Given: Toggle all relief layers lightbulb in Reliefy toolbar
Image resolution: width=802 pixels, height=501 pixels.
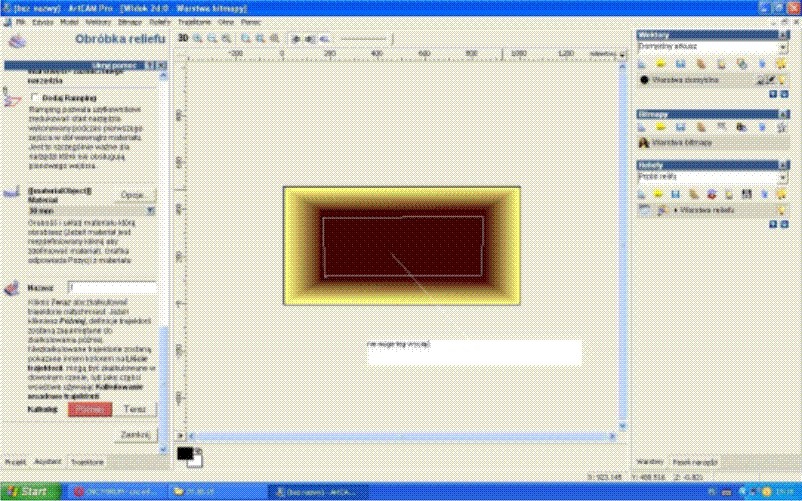Looking at the screenshot, I should tap(781, 194).
